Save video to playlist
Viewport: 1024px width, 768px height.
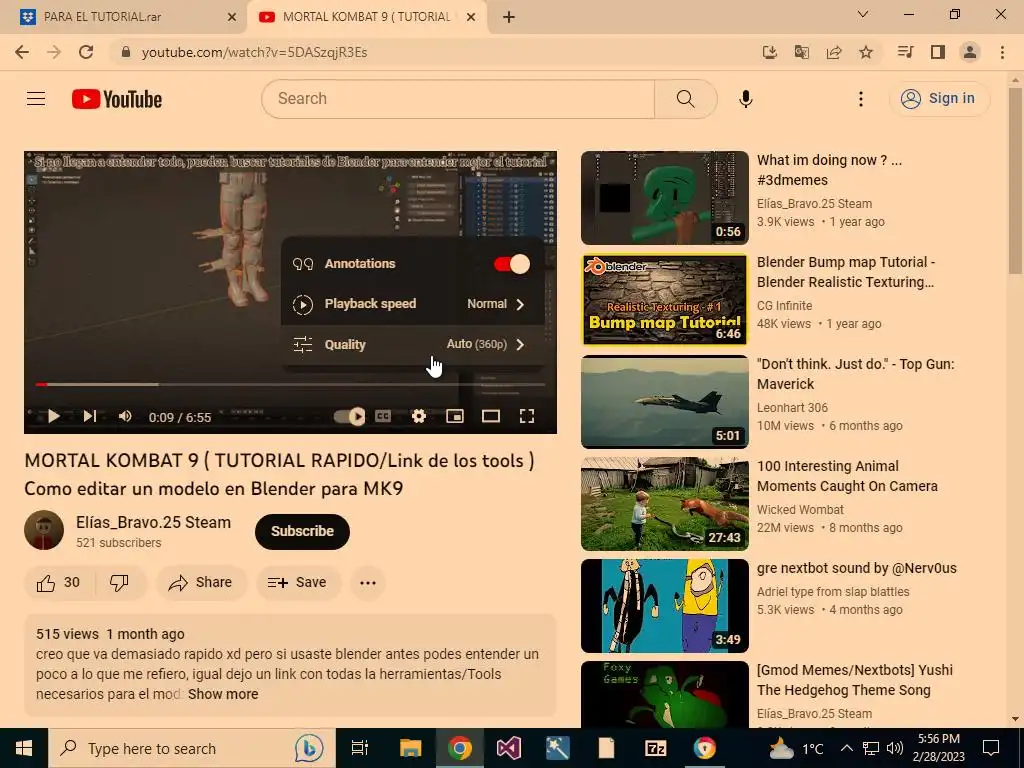[x=298, y=583]
